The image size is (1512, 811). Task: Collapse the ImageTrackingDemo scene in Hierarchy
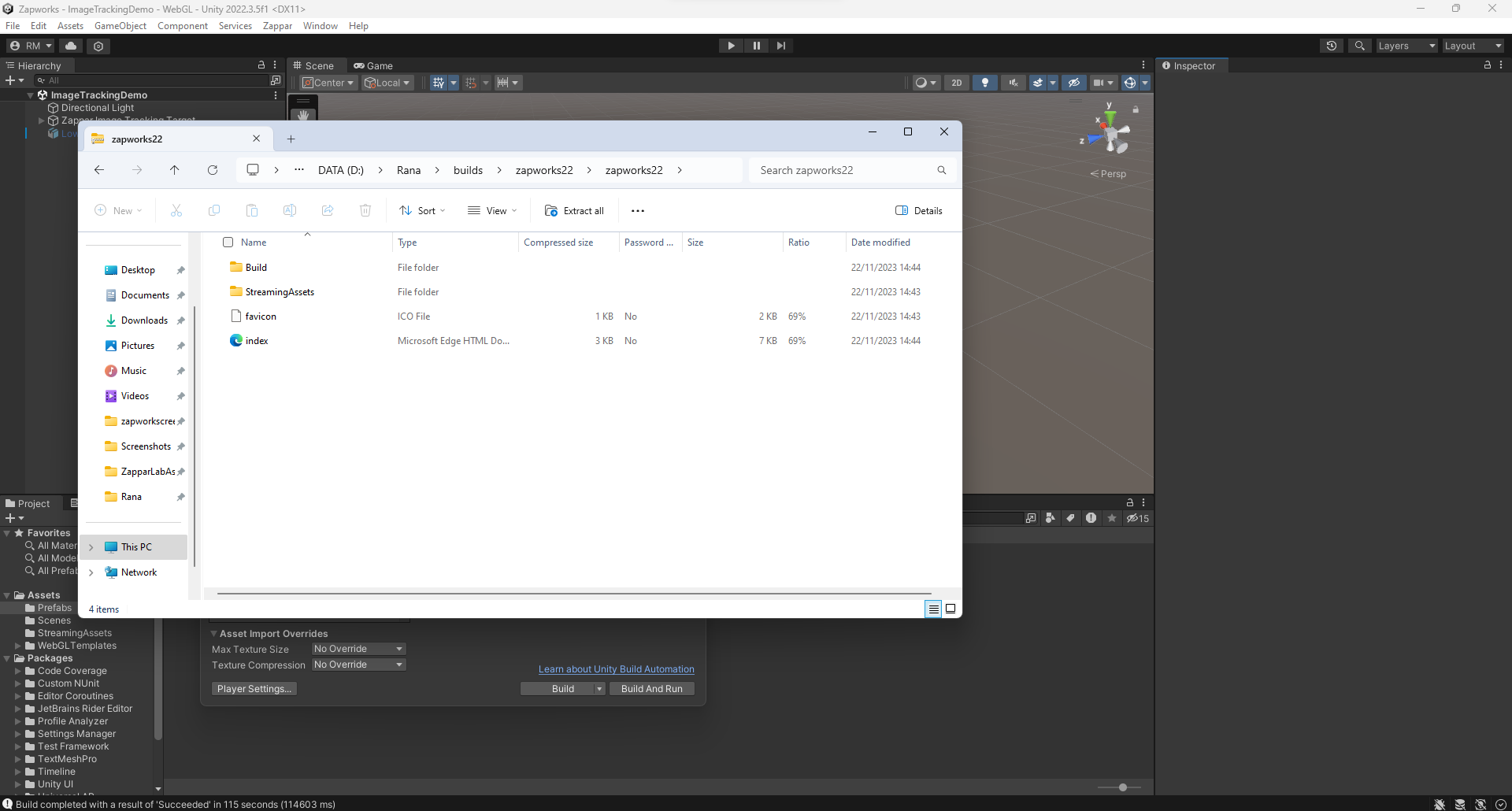point(31,95)
